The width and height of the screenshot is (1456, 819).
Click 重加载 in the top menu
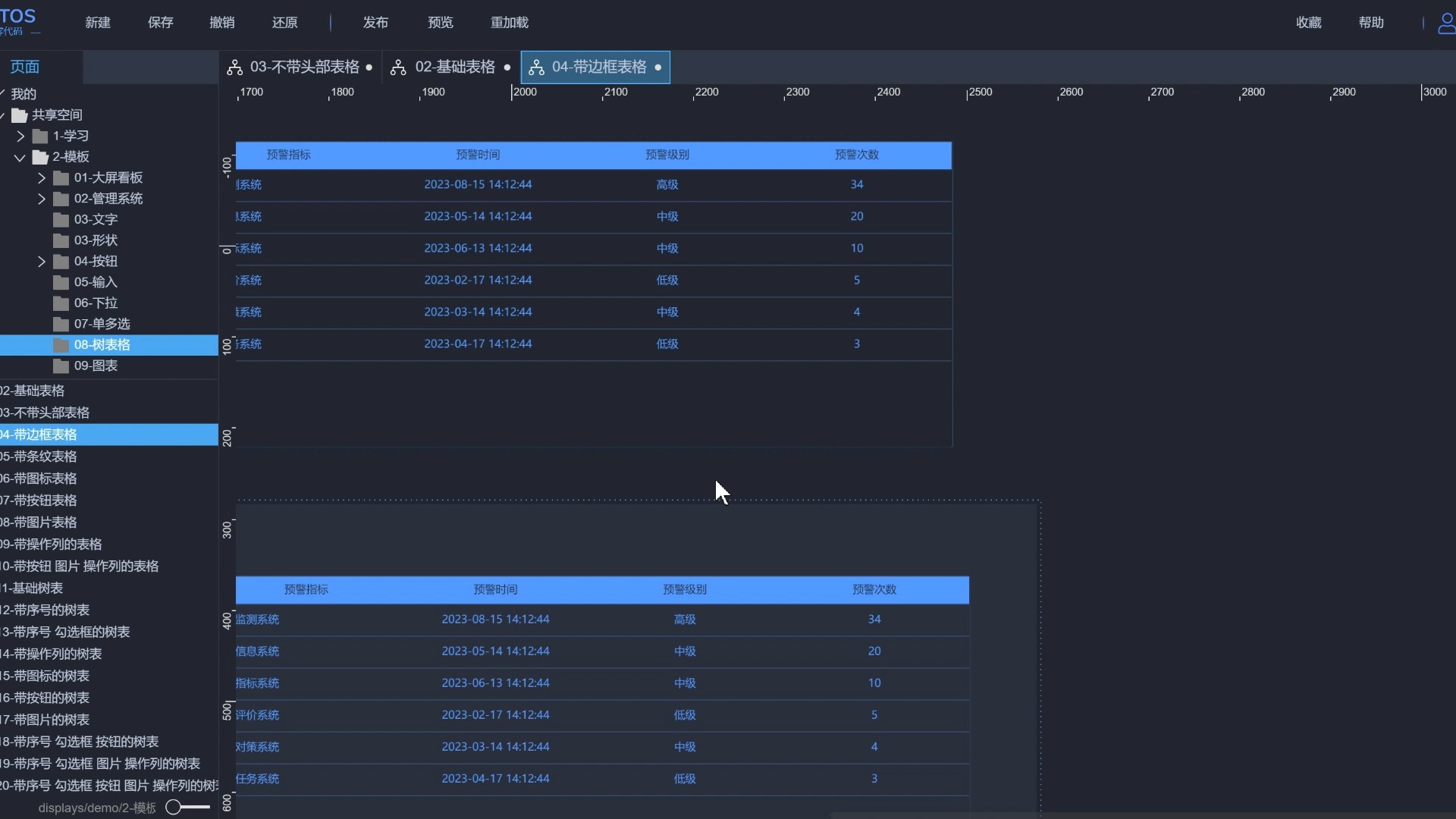[x=510, y=23]
